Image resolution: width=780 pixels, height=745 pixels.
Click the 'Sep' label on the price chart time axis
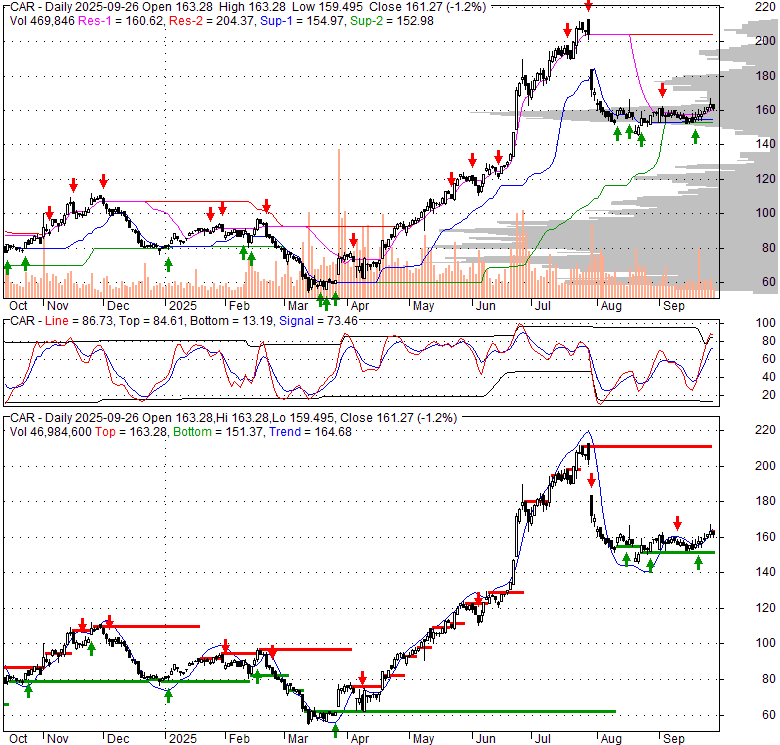[674, 306]
